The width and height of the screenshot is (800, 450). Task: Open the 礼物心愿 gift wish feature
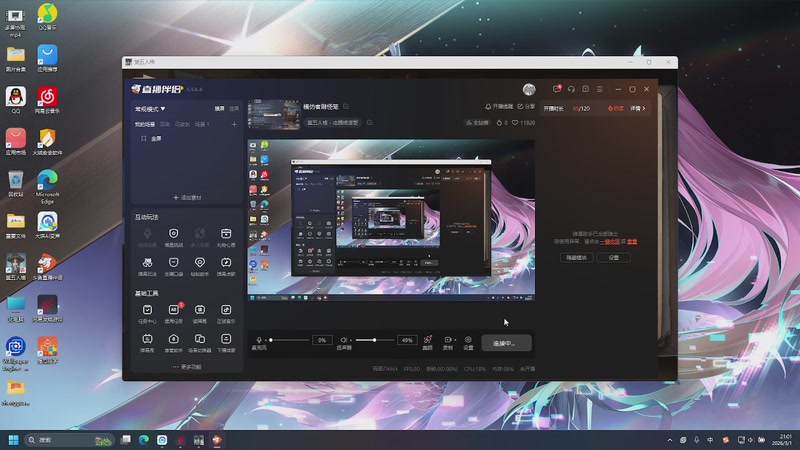226,237
